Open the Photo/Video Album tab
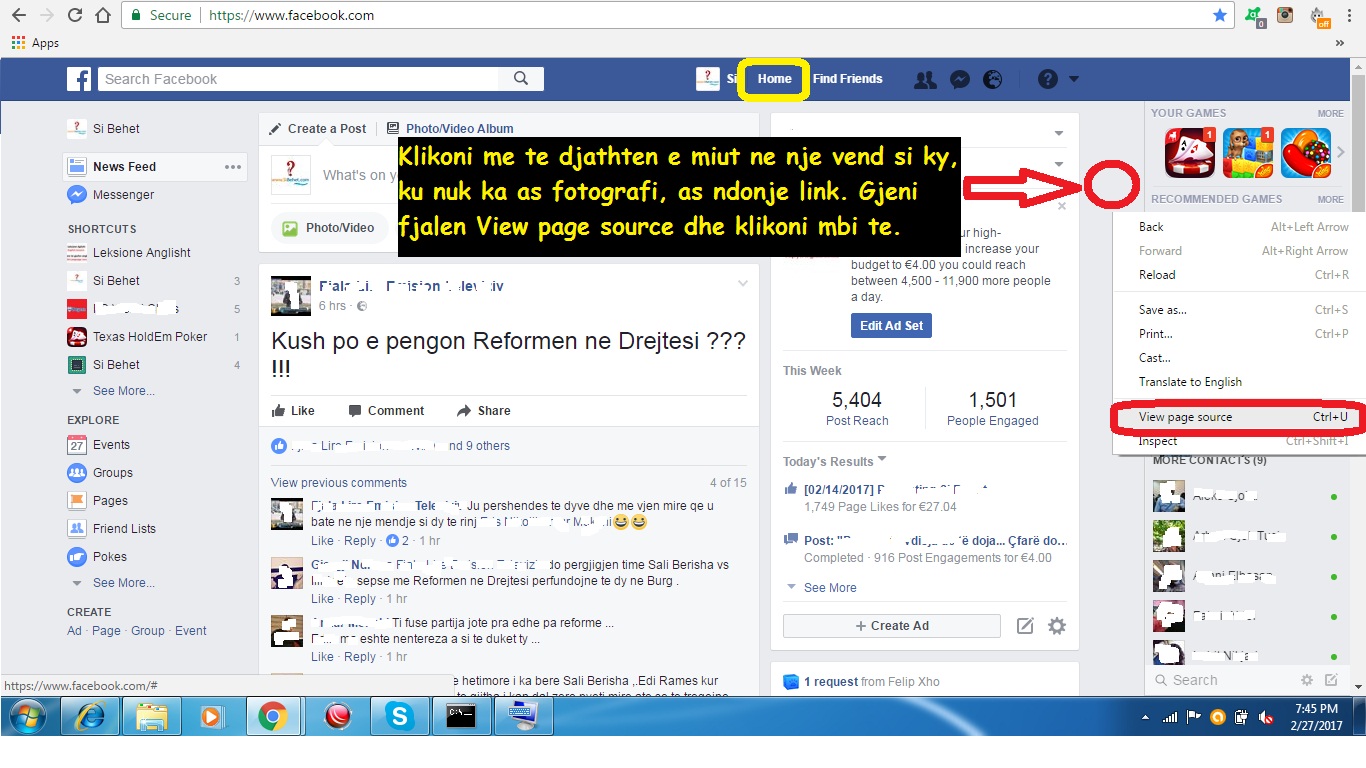Screen dimensions: 1366x768 pyautogui.click(x=450, y=129)
